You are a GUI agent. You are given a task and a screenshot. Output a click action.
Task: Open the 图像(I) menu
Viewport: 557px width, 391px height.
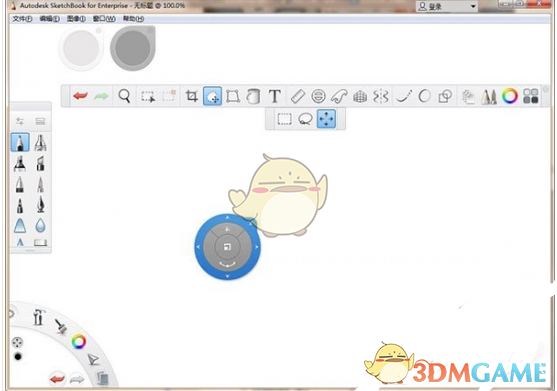click(x=76, y=19)
